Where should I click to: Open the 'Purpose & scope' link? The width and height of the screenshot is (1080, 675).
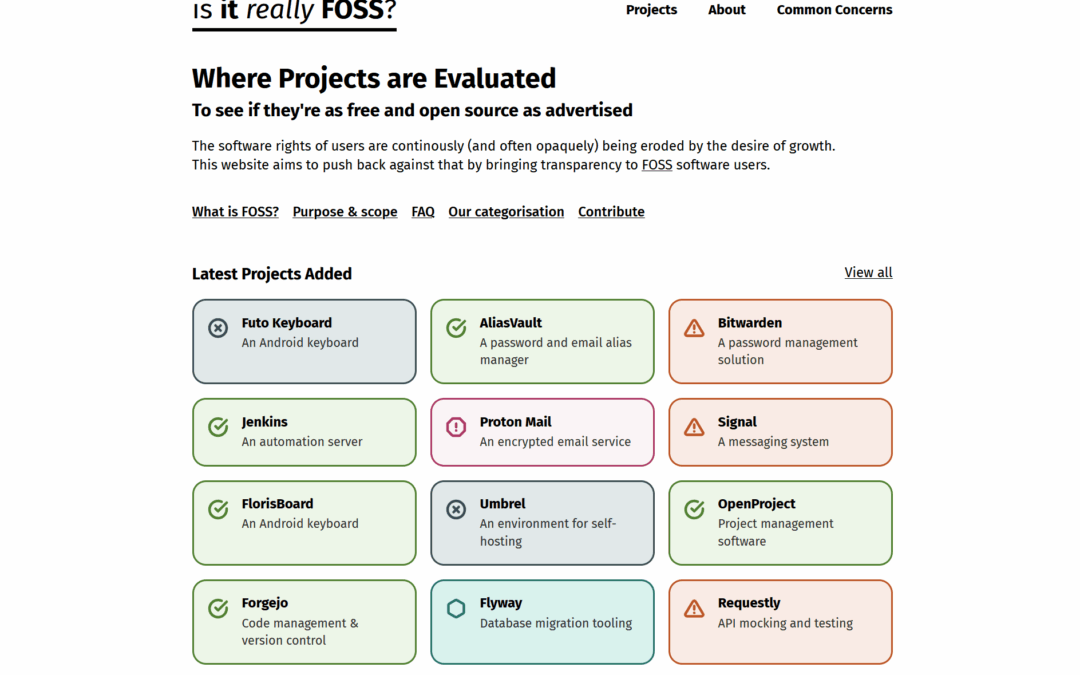(344, 211)
